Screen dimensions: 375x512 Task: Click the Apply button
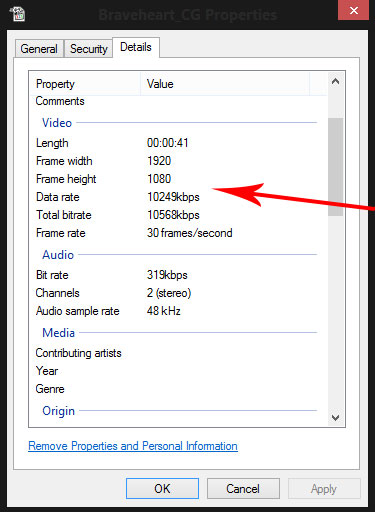324,489
